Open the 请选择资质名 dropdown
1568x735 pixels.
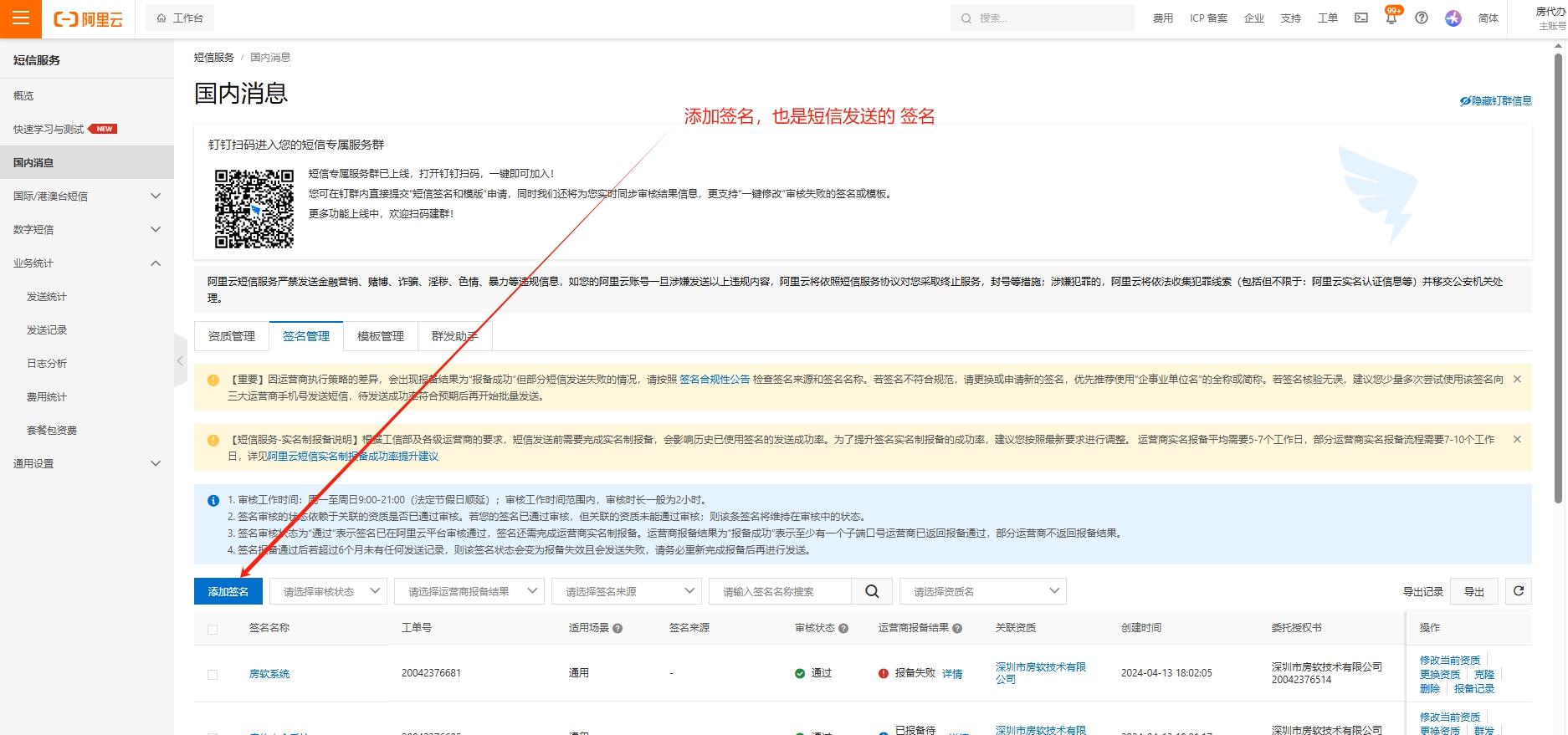983,591
